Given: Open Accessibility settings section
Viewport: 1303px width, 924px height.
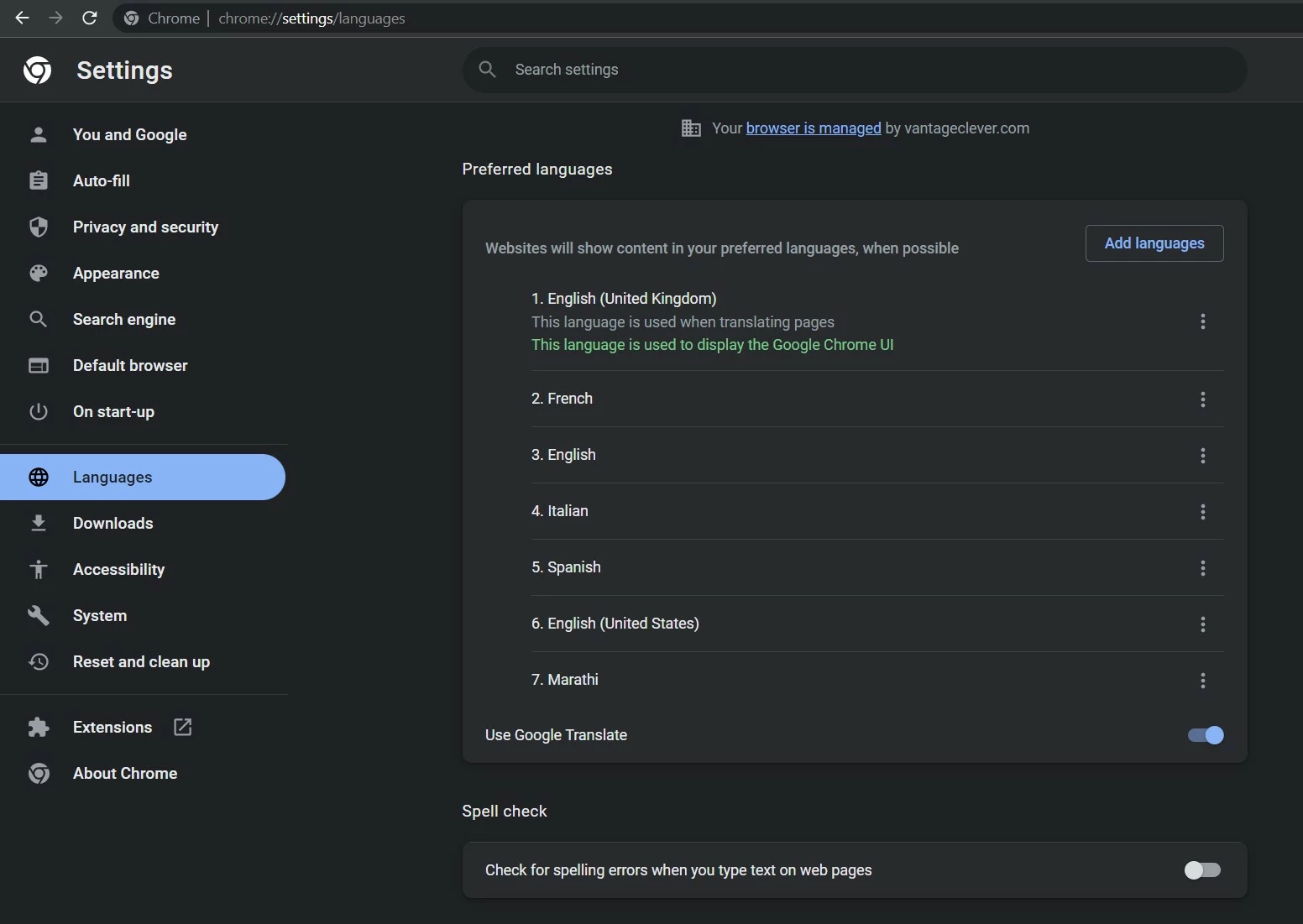Looking at the screenshot, I should [x=143, y=569].
